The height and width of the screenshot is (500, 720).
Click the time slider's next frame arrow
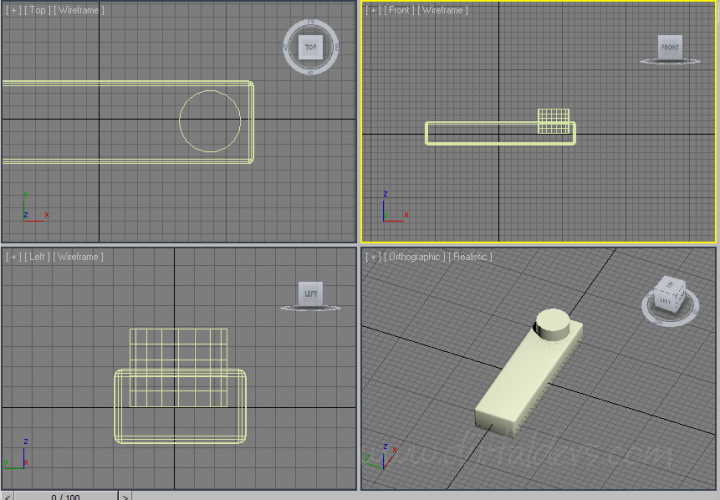point(125,495)
